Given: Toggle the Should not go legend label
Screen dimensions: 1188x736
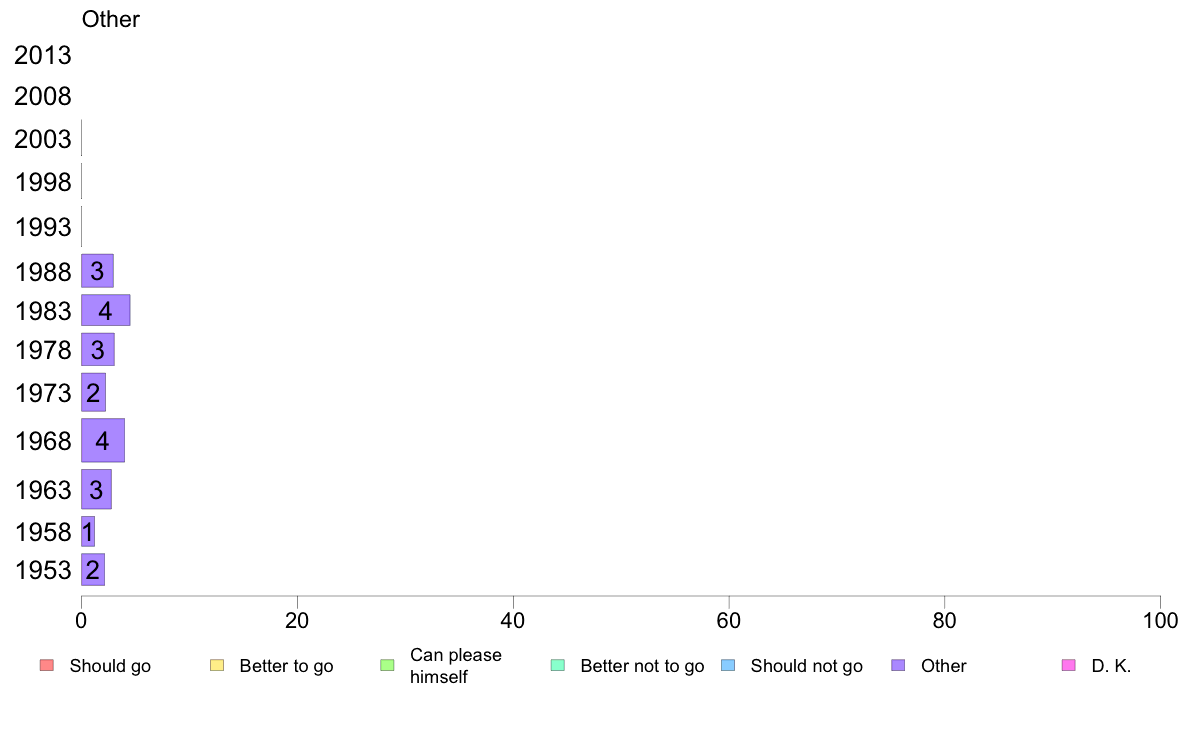Looking at the screenshot, I should (x=806, y=666).
